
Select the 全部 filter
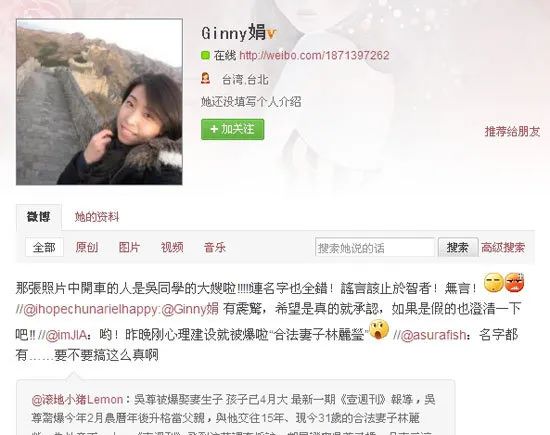pos(44,247)
